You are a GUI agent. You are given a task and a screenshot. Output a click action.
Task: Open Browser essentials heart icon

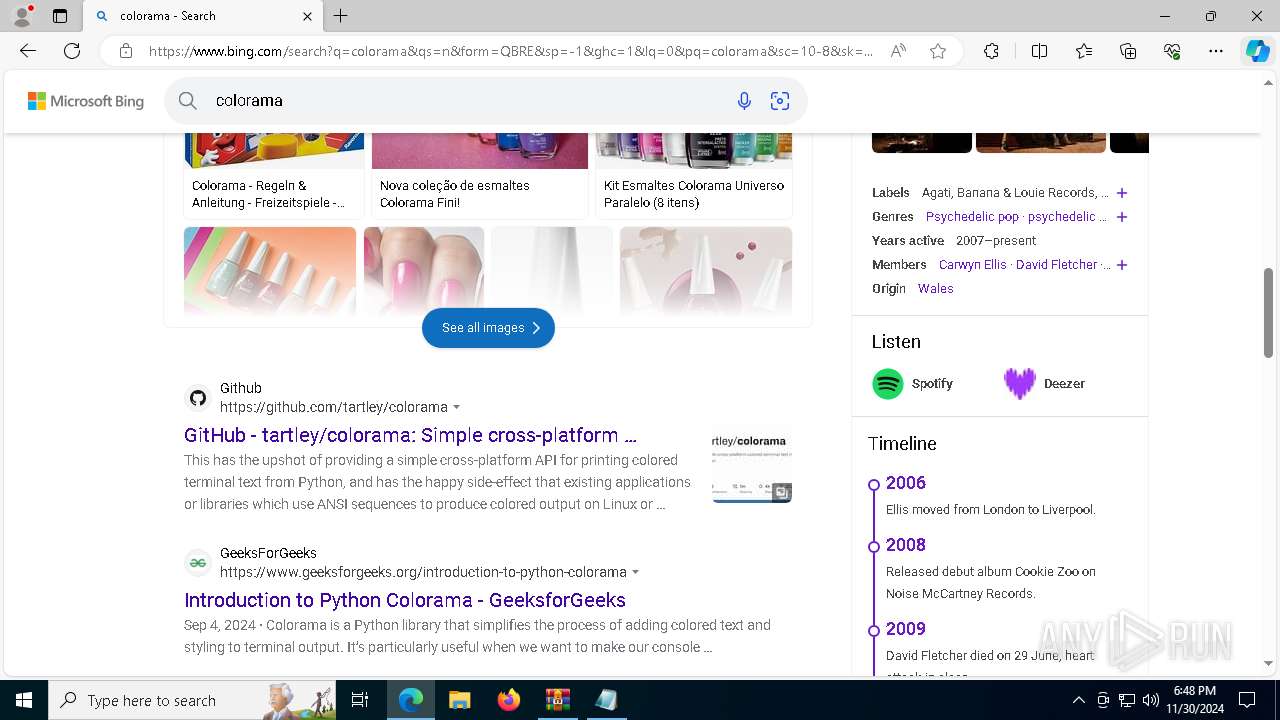(x=1172, y=51)
